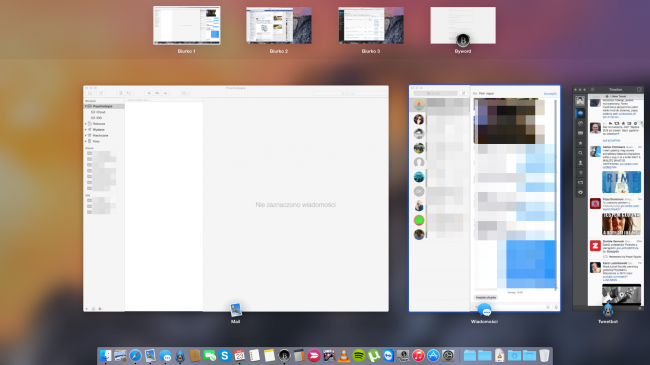
Task: Click compose new message button in Messages
Action: coord(463,93)
